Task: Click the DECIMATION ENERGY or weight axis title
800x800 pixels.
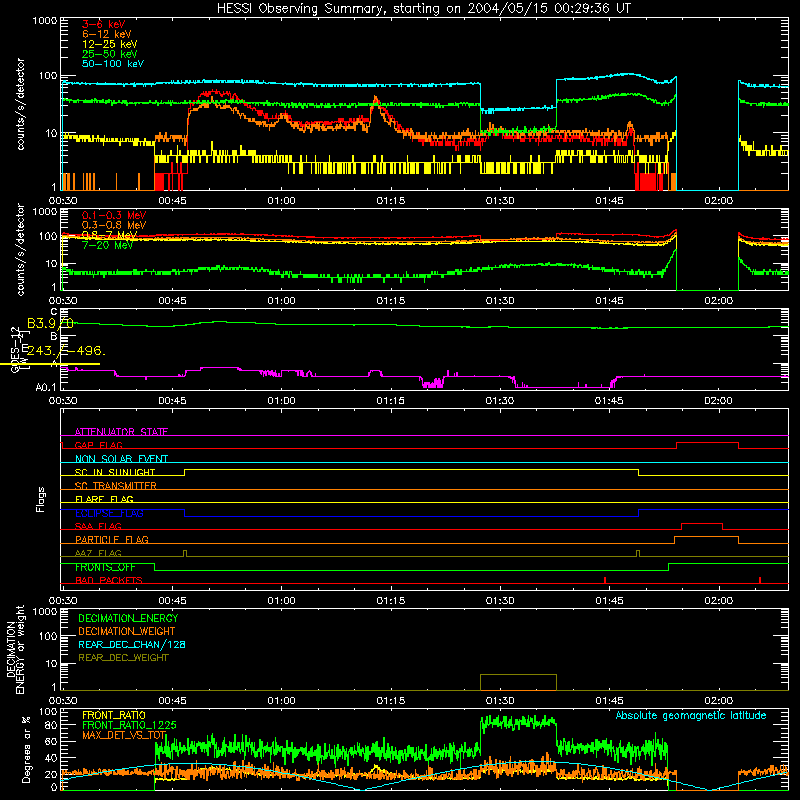Action: [x=15, y=649]
